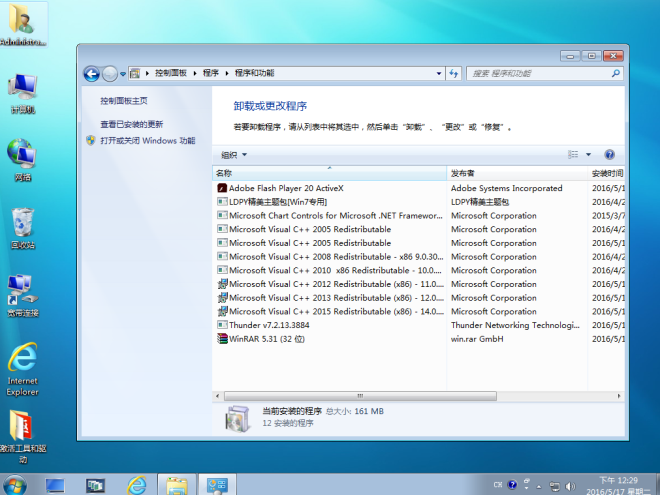Click the installed programs icon in details pane
Image resolution: width=660 pixels, height=495 pixels.
[x=237, y=419]
